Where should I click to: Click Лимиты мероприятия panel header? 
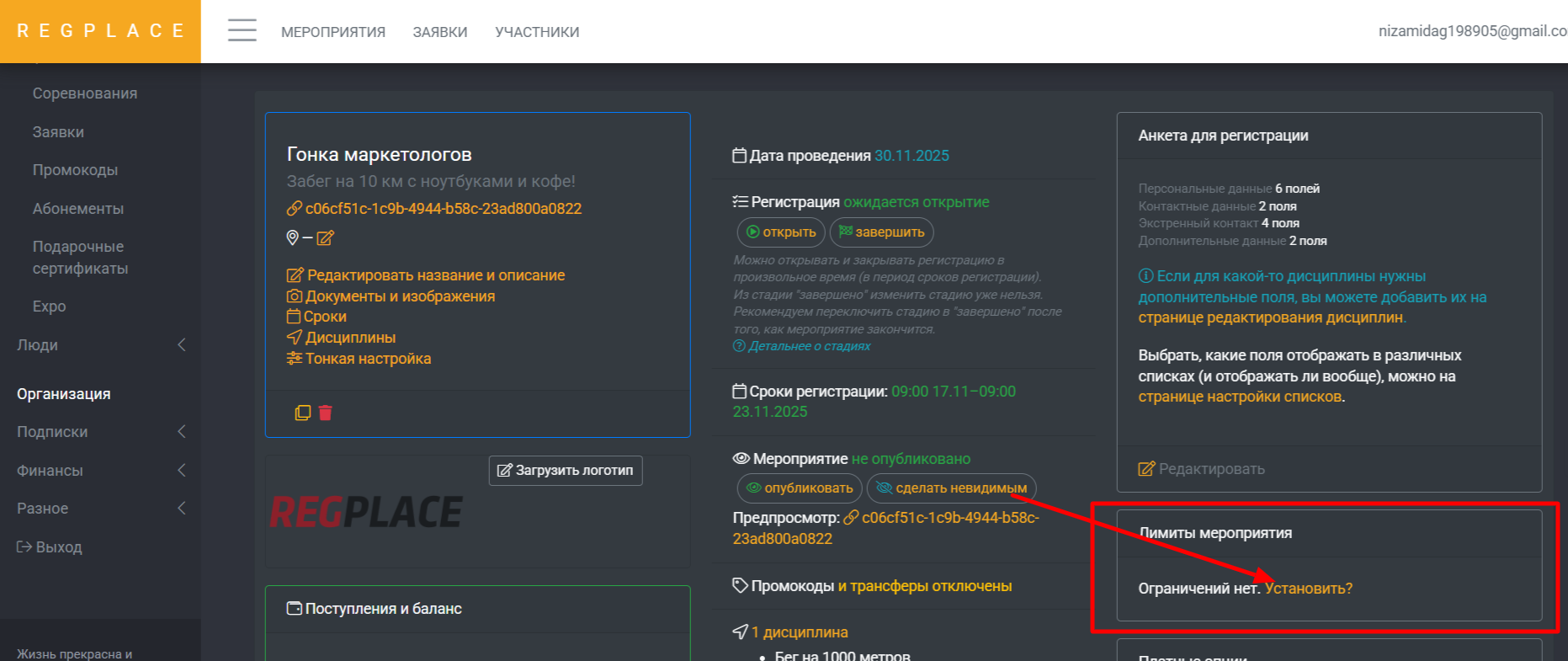tap(1329, 533)
